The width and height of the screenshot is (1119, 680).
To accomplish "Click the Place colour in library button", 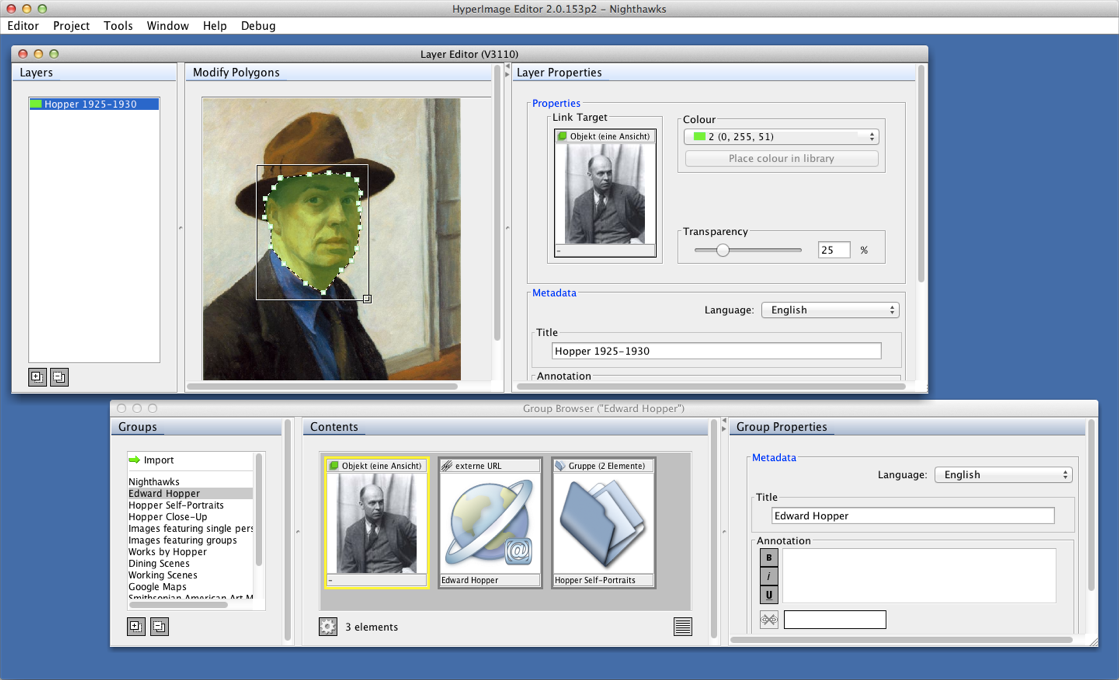I will [x=781, y=158].
